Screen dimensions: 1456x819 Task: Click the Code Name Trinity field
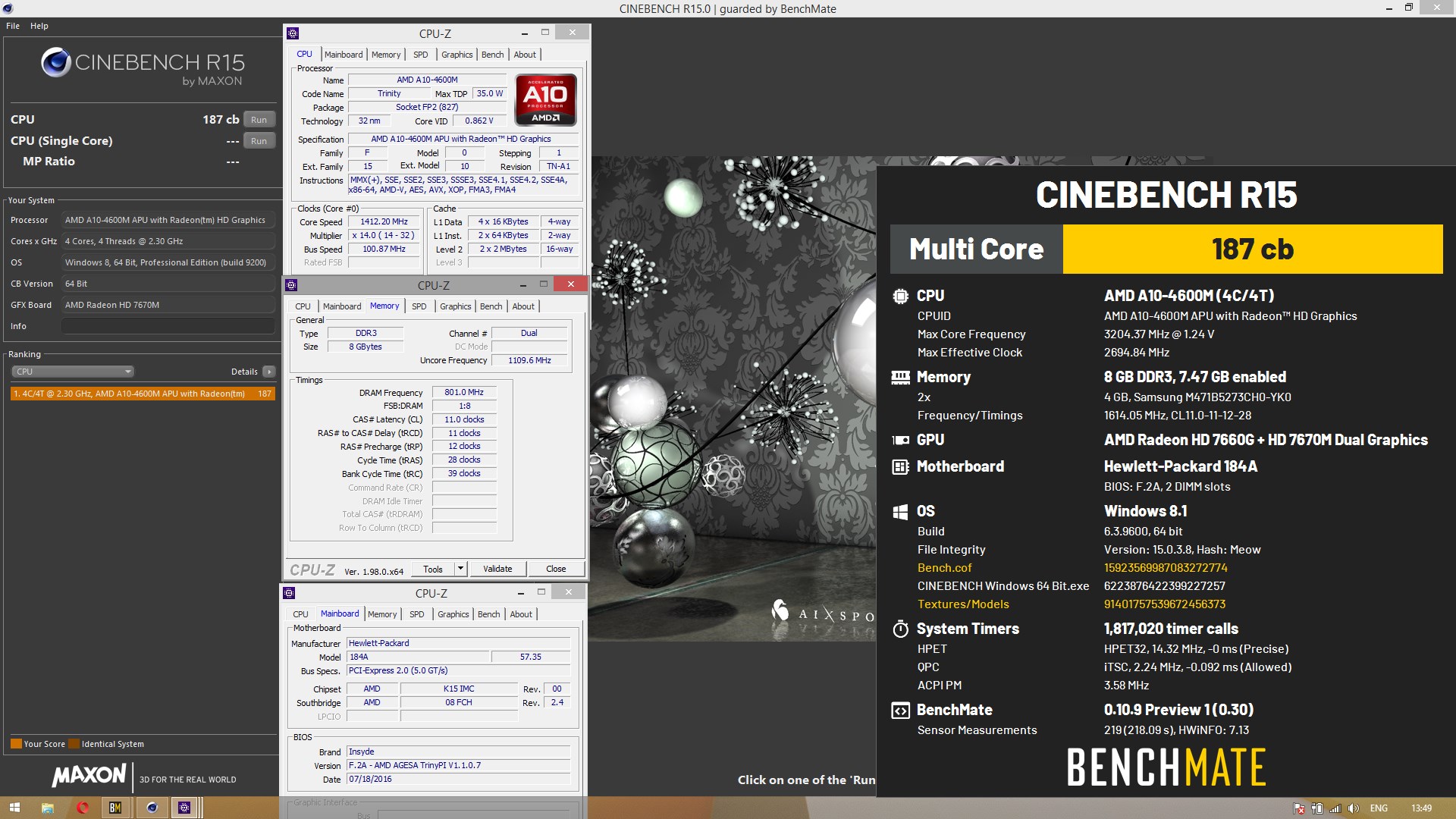[x=389, y=93]
